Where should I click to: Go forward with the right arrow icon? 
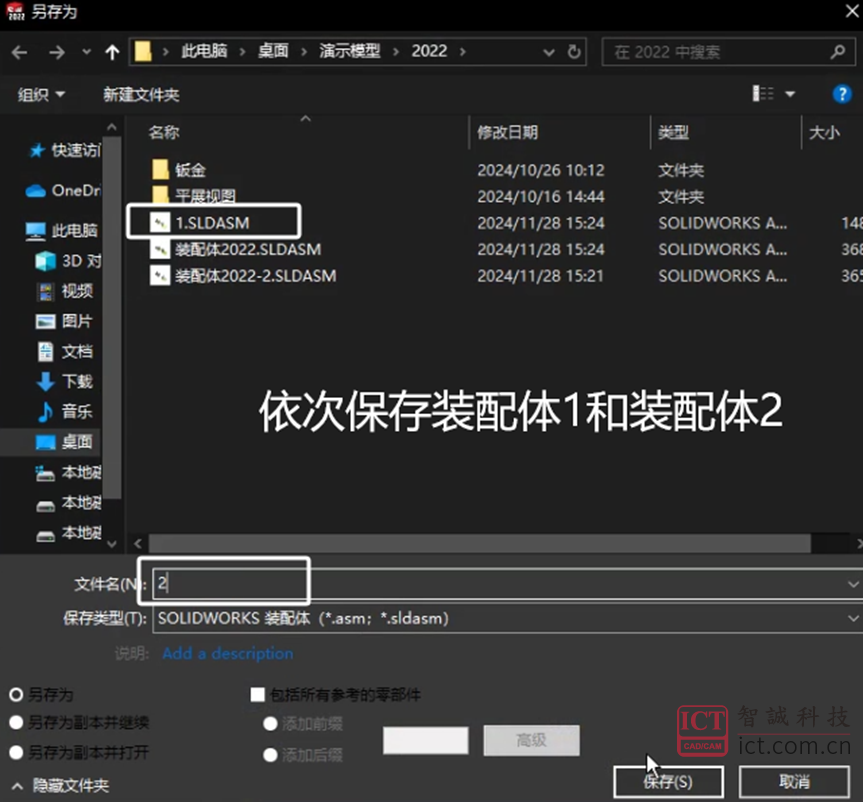pyautogui.click(x=57, y=52)
